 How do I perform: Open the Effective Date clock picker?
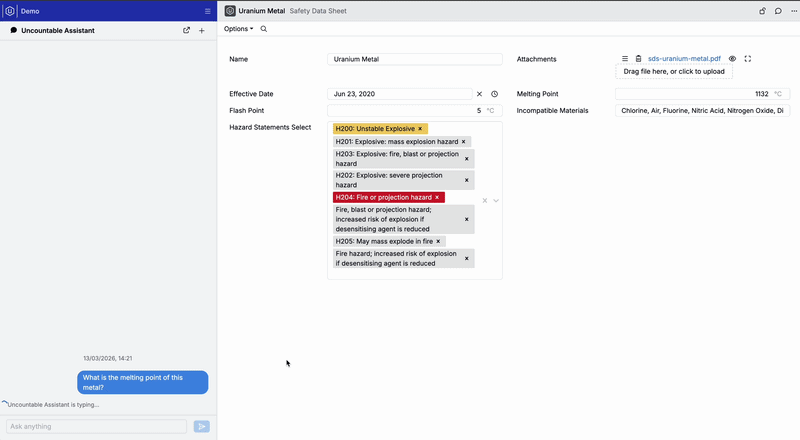click(x=494, y=94)
